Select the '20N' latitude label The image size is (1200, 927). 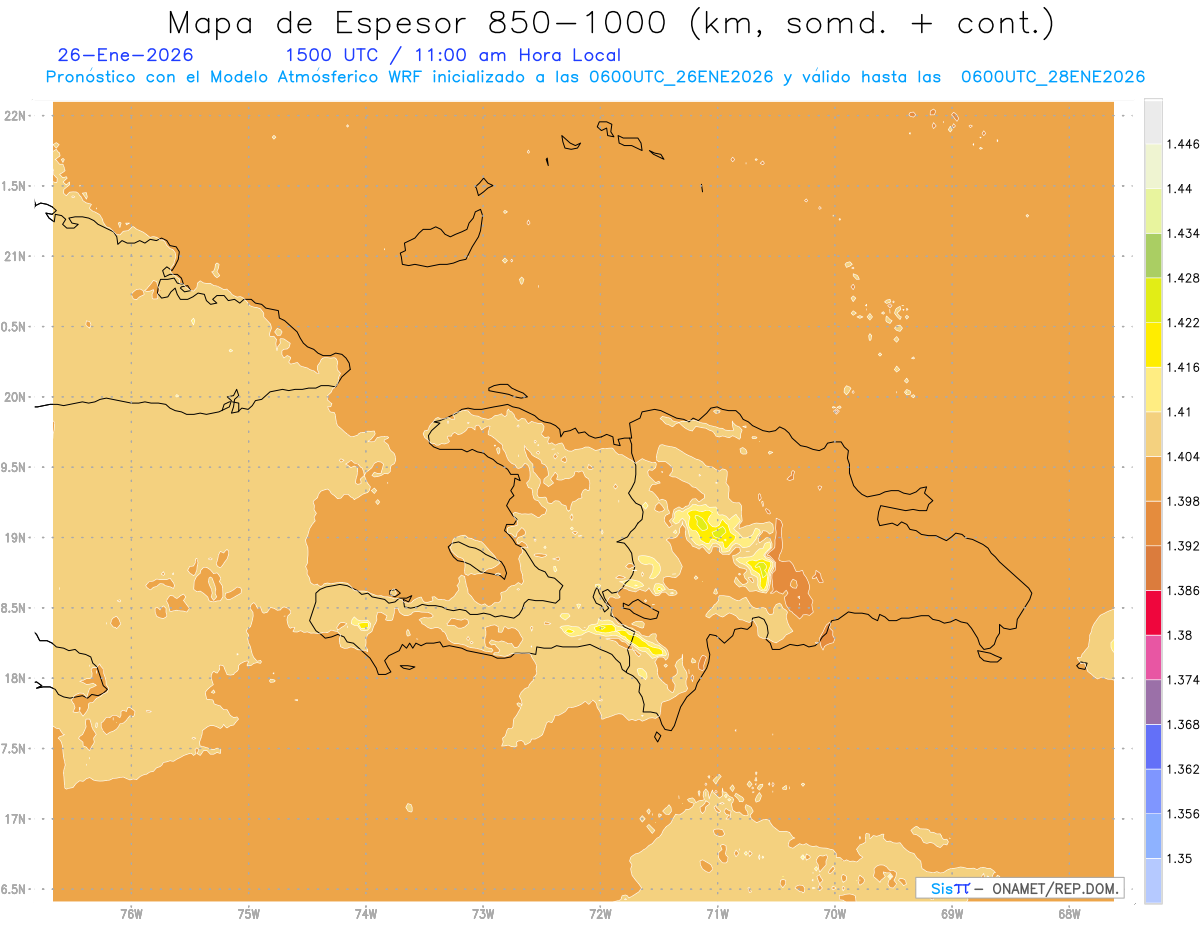[x=16, y=397]
